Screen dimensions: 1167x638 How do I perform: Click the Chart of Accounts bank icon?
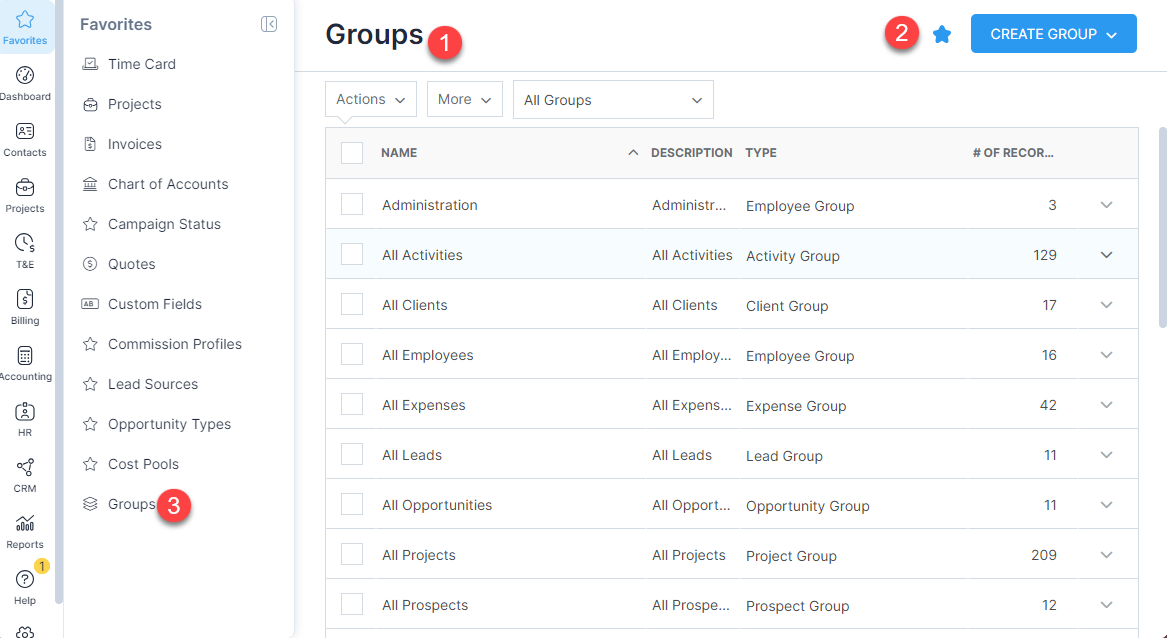tap(90, 184)
